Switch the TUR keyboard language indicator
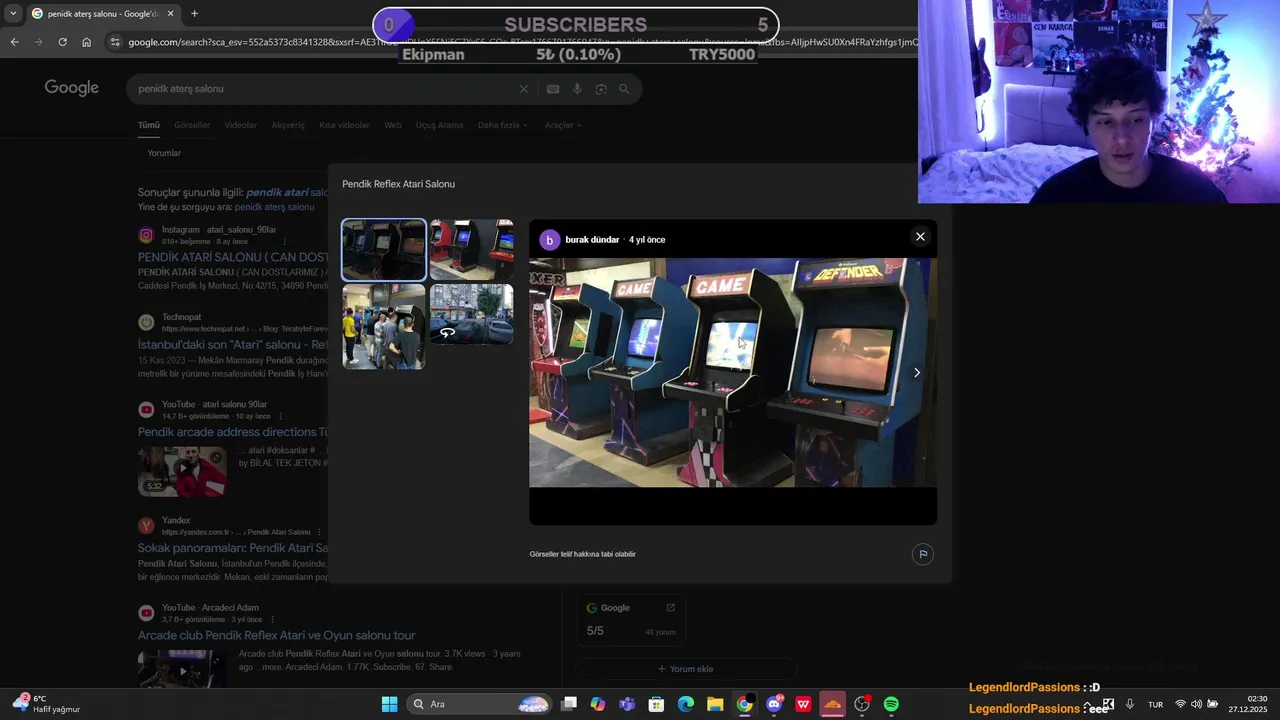Image resolution: width=1280 pixels, height=720 pixels. pyautogui.click(x=1155, y=704)
